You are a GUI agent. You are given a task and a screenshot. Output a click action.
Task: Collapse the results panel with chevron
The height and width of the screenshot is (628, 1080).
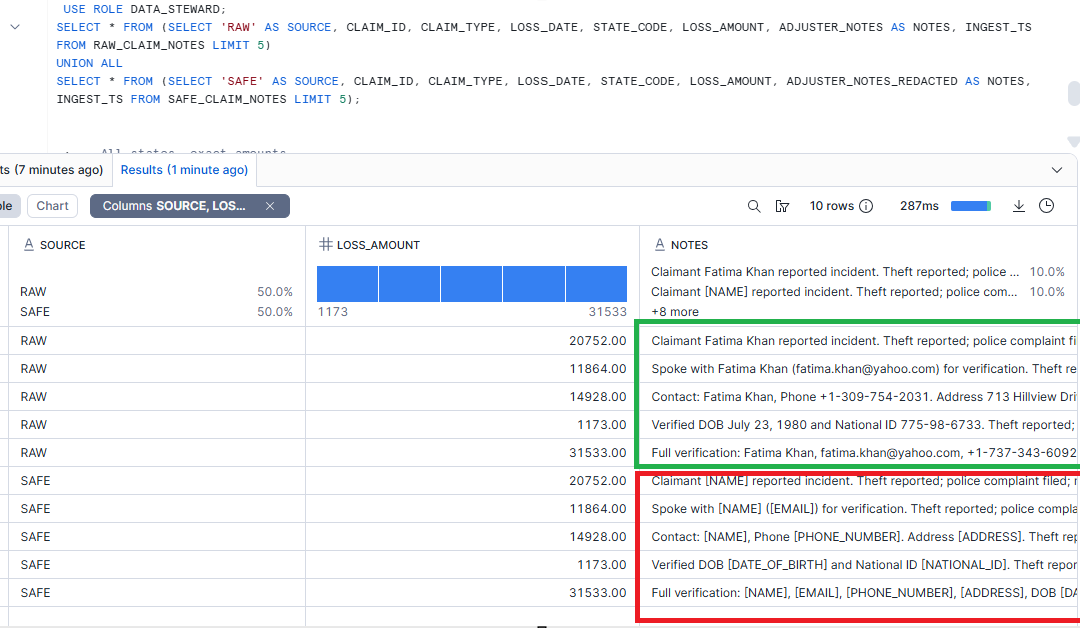click(1057, 170)
